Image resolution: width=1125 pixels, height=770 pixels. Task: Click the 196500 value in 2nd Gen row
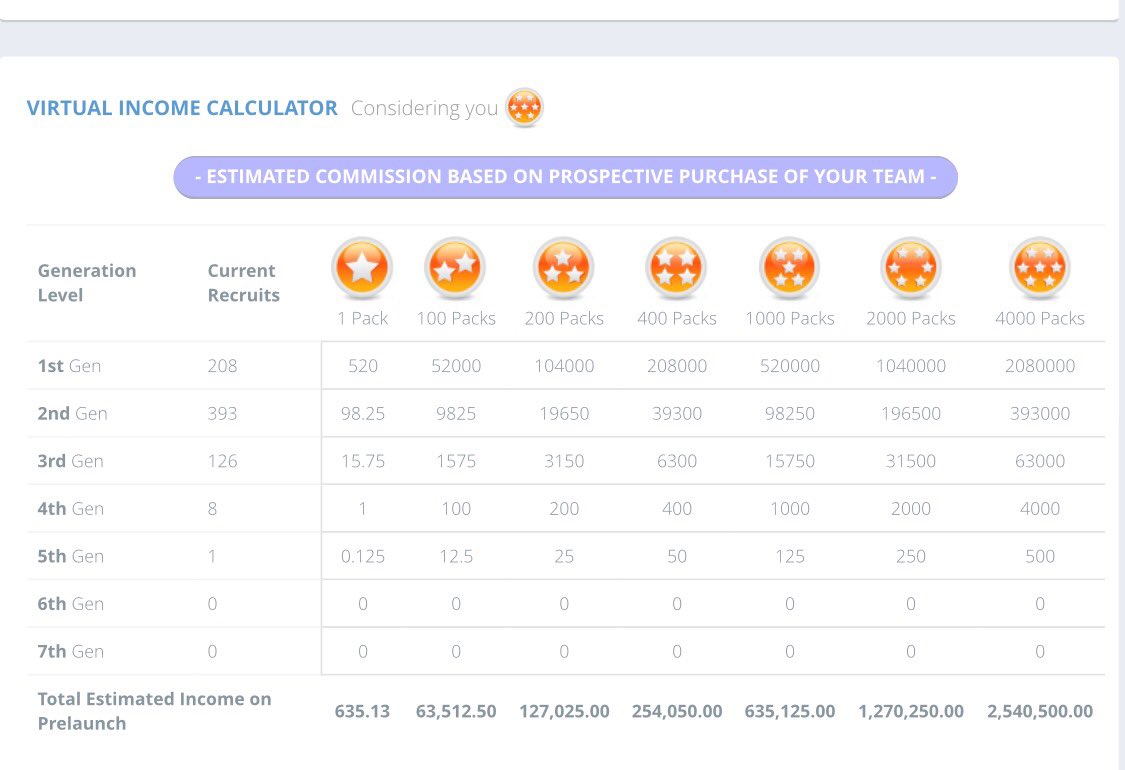(x=910, y=413)
